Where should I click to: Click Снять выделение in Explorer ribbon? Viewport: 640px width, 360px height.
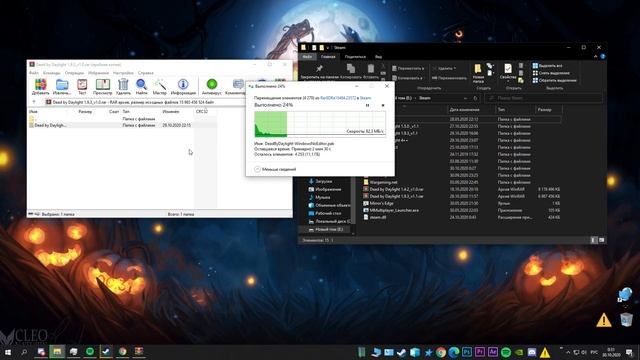(551, 73)
